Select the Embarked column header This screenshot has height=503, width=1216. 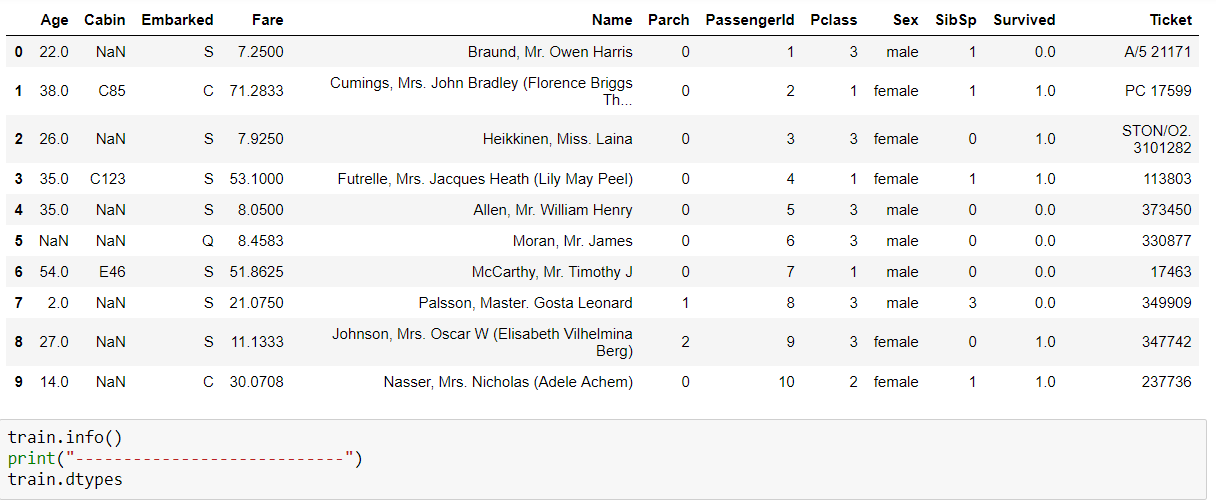178,20
